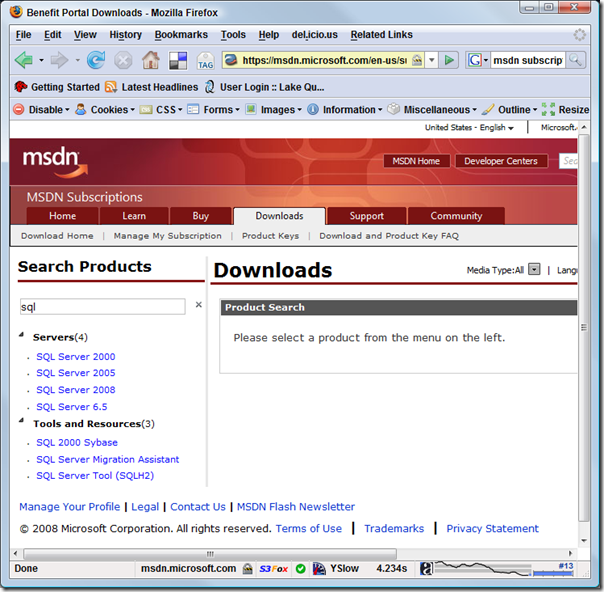Open the Edit menu
The width and height of the screenshot is (604, 592).
52,35
